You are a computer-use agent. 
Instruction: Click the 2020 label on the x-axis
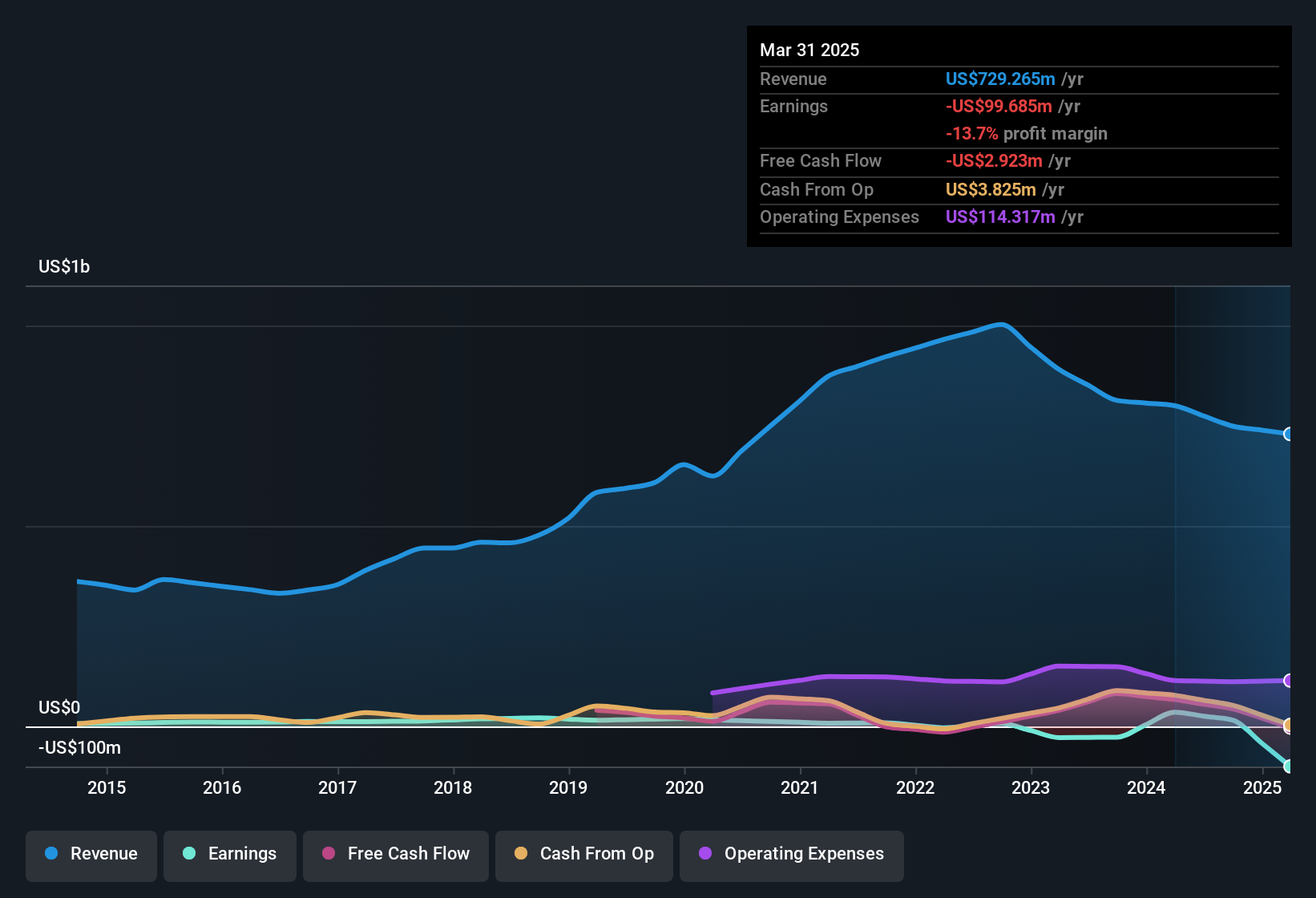click(685, 788)
